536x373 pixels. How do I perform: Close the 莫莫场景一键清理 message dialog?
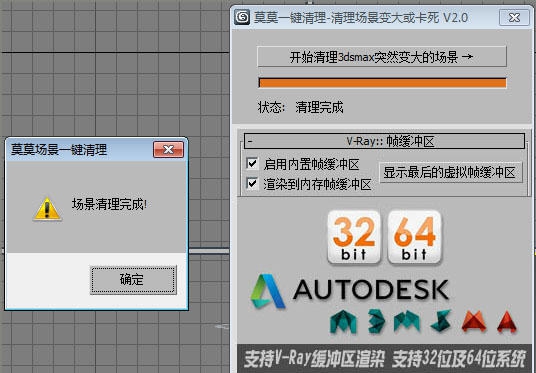tap(168, 149)
